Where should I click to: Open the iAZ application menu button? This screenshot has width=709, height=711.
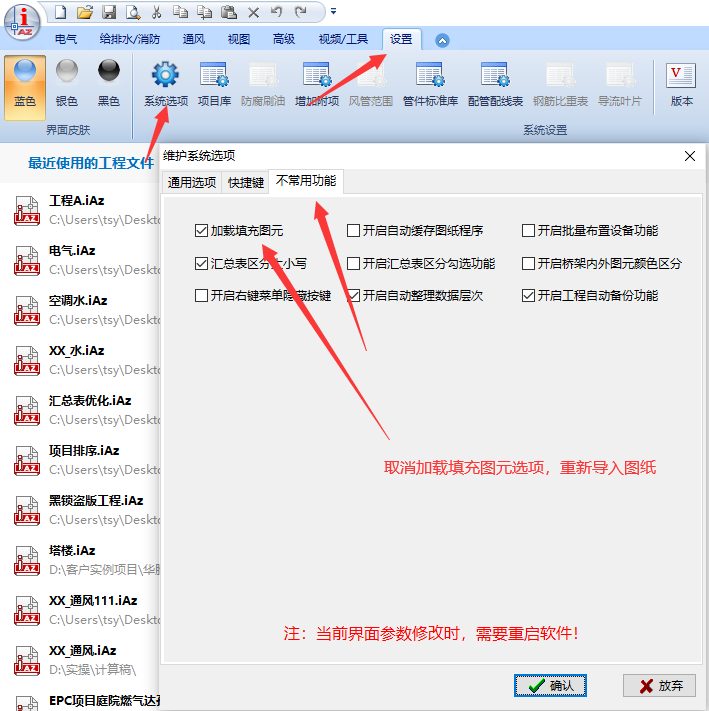point(22,20)
